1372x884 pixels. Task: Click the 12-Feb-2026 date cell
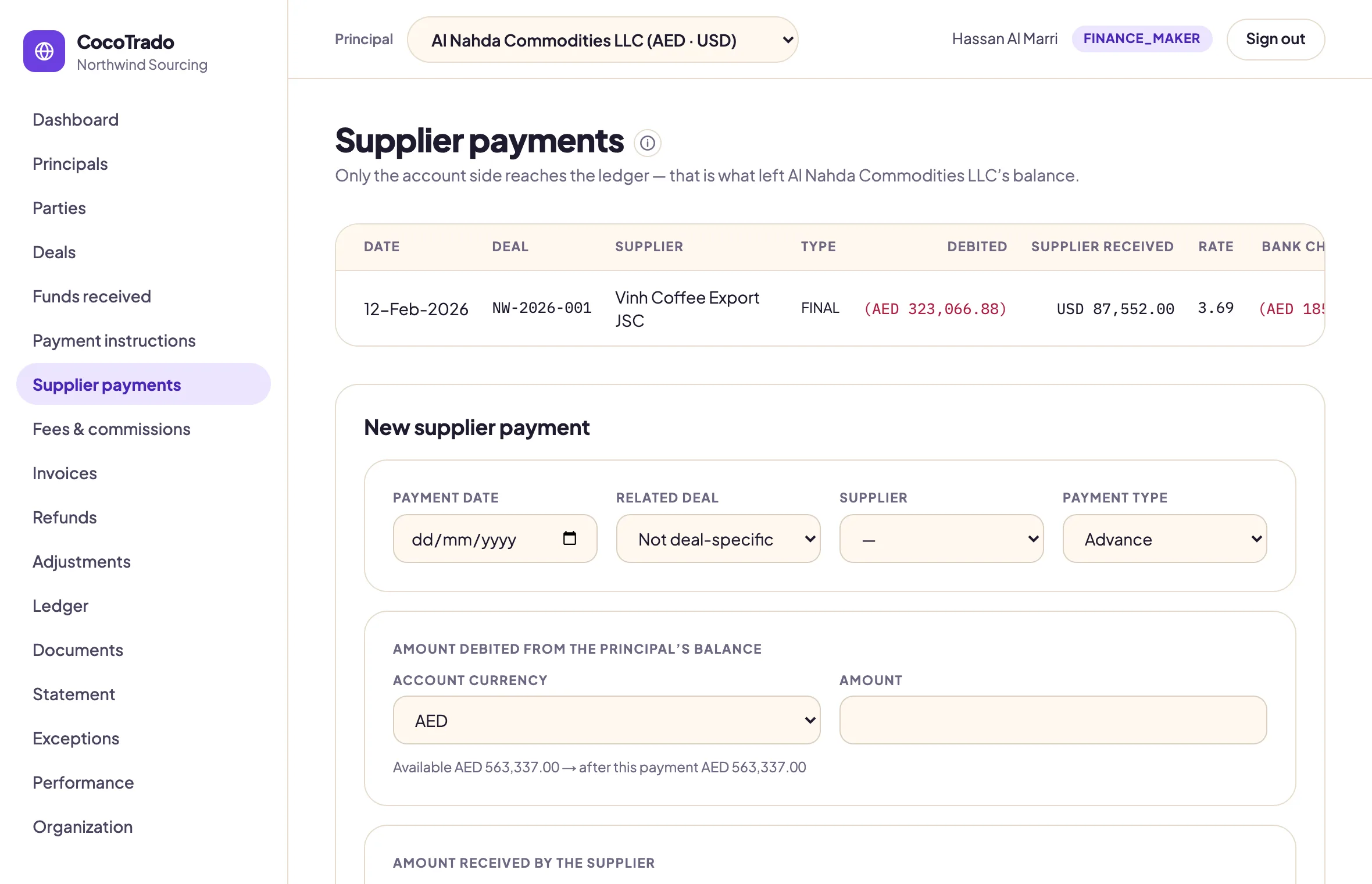point(416,309)
